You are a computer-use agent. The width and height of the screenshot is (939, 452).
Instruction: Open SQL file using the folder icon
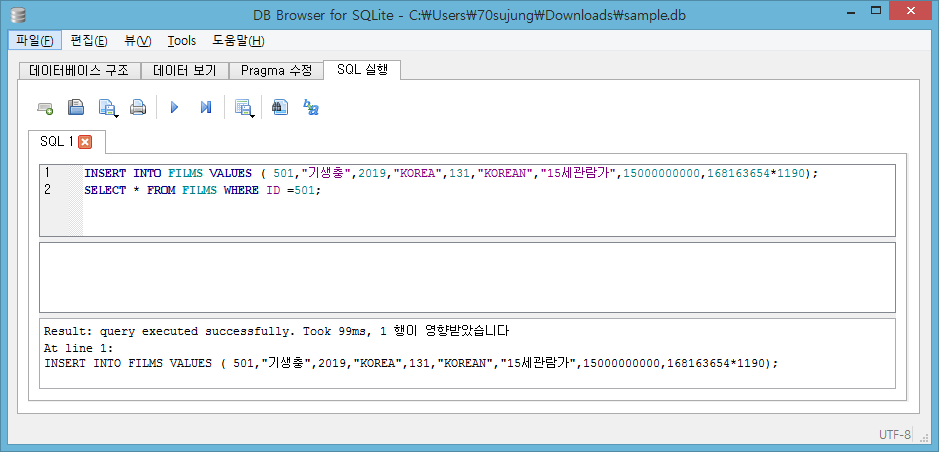pos(76,108)
